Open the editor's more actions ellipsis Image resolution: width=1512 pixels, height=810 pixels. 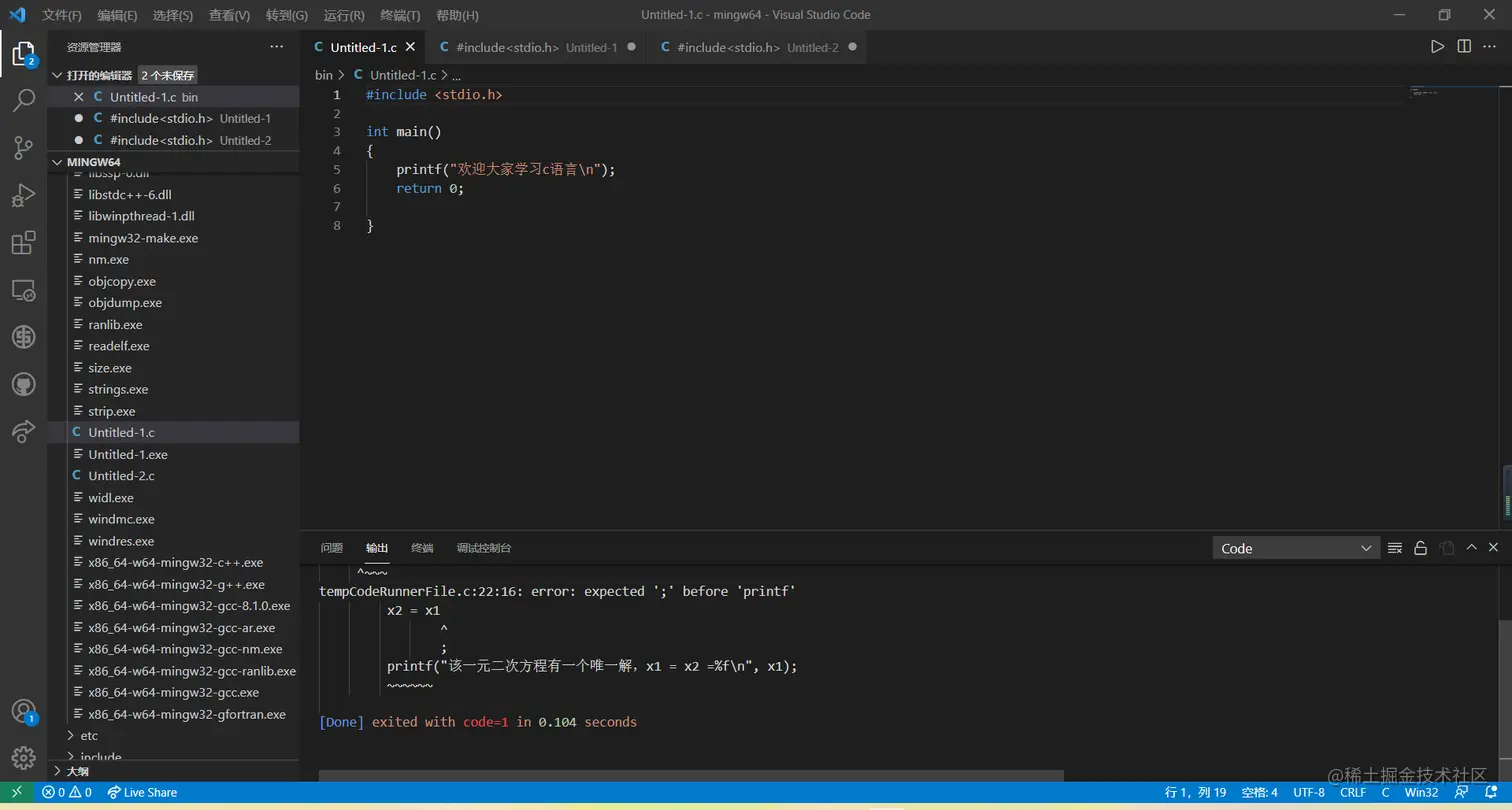[1491, 47]
